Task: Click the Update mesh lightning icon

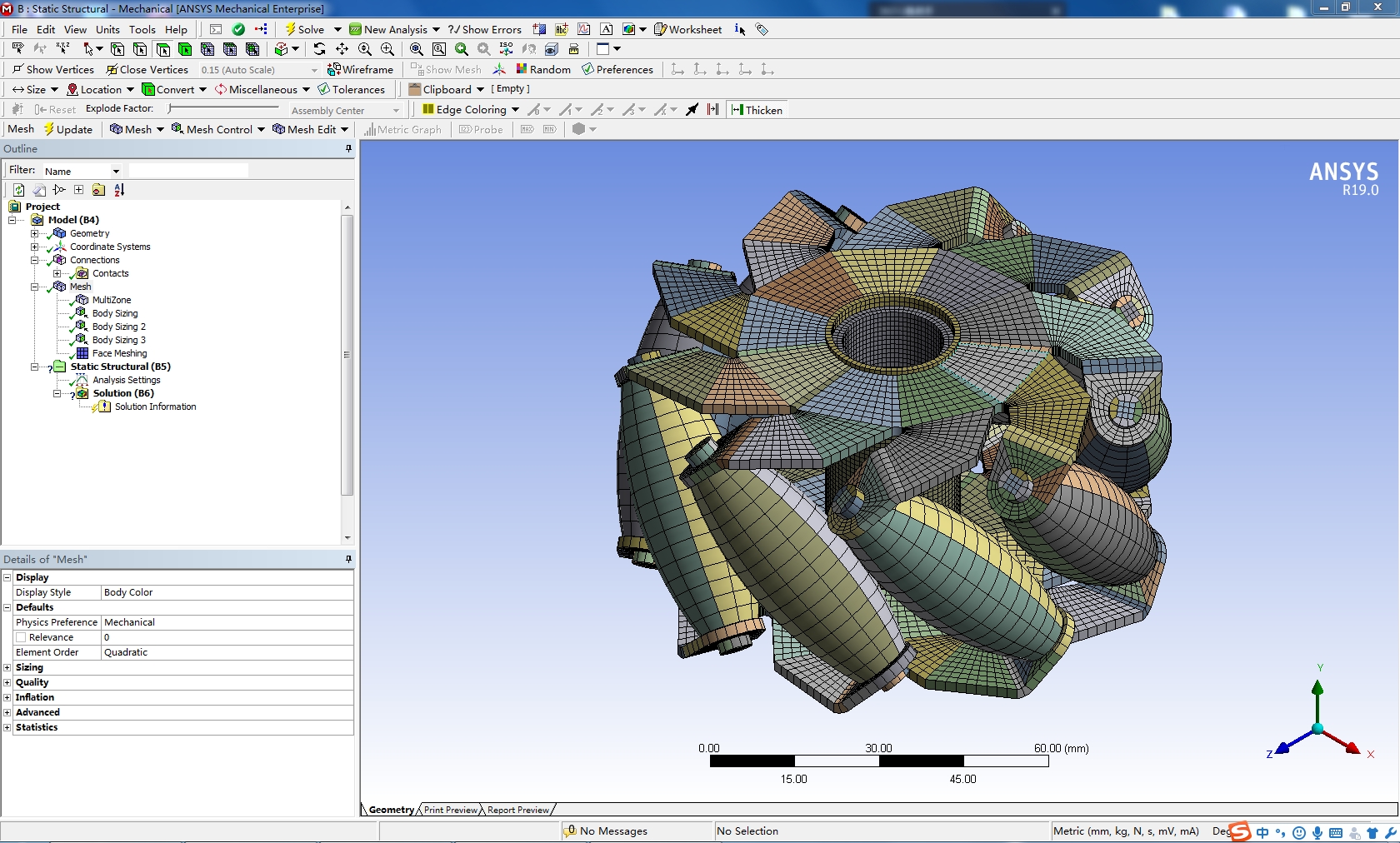Action: click(49, 129)
